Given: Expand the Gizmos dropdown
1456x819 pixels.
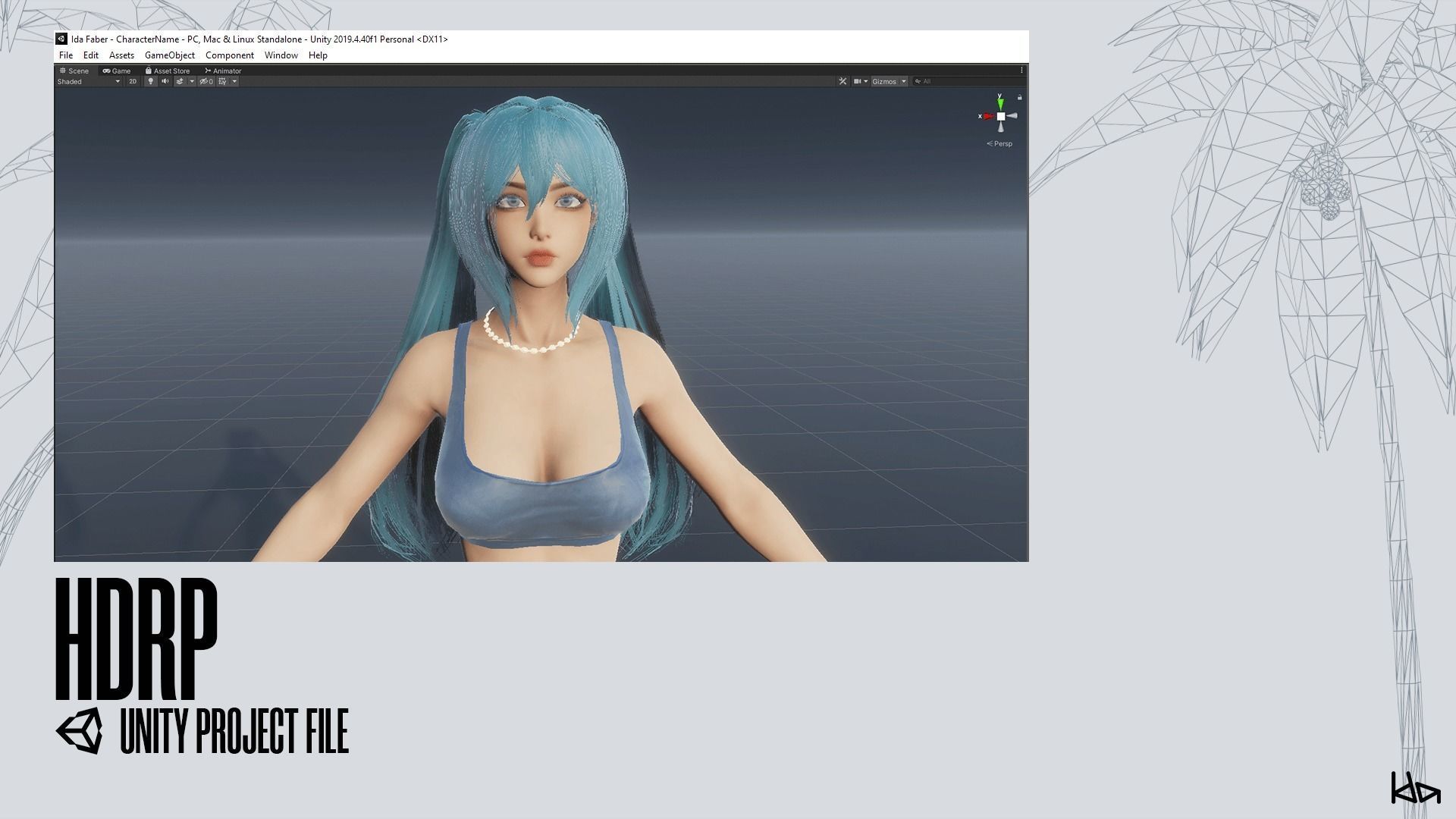Looking at the screenshot, I should pos(889,82).
